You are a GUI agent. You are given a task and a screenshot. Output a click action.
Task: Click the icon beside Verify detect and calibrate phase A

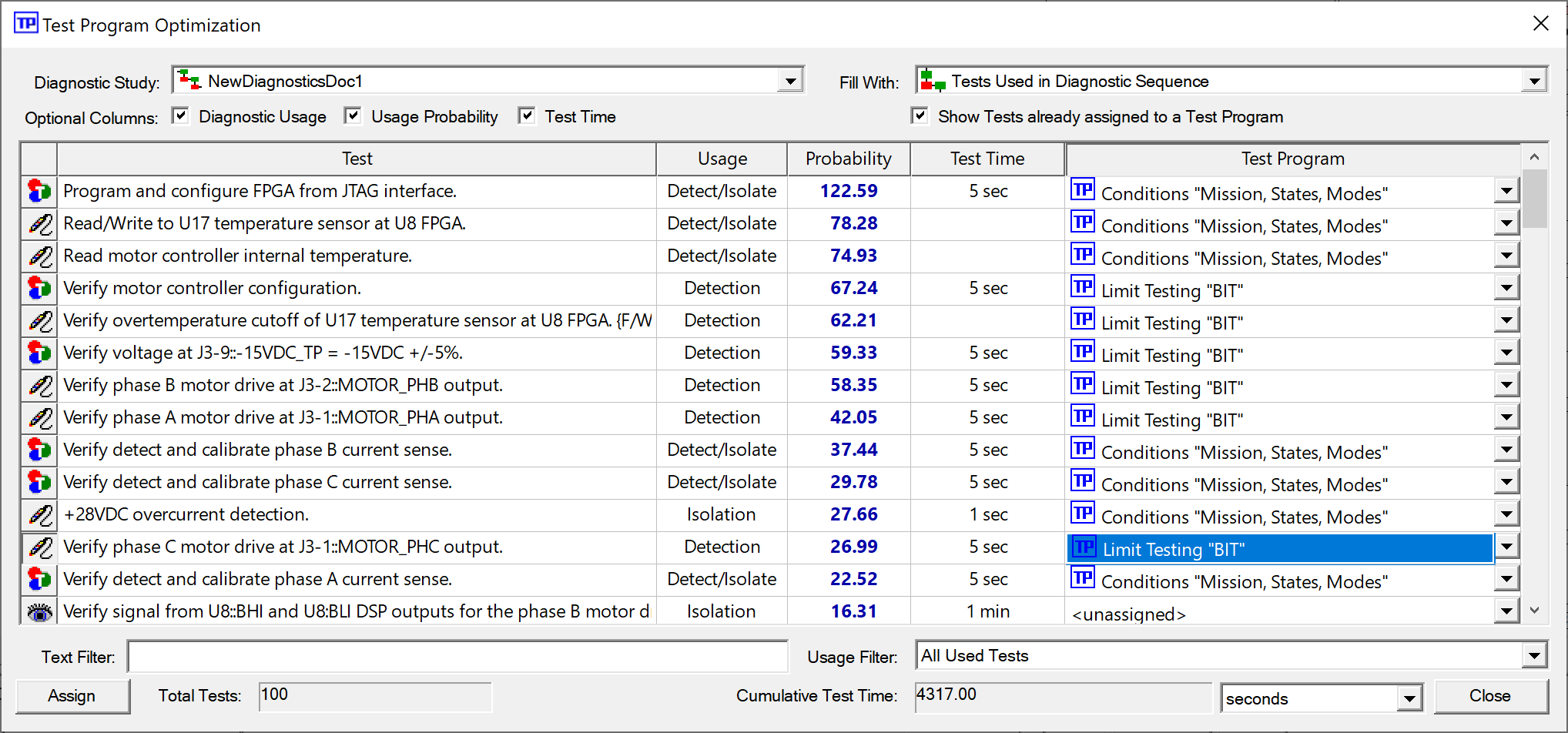(39, 579)
